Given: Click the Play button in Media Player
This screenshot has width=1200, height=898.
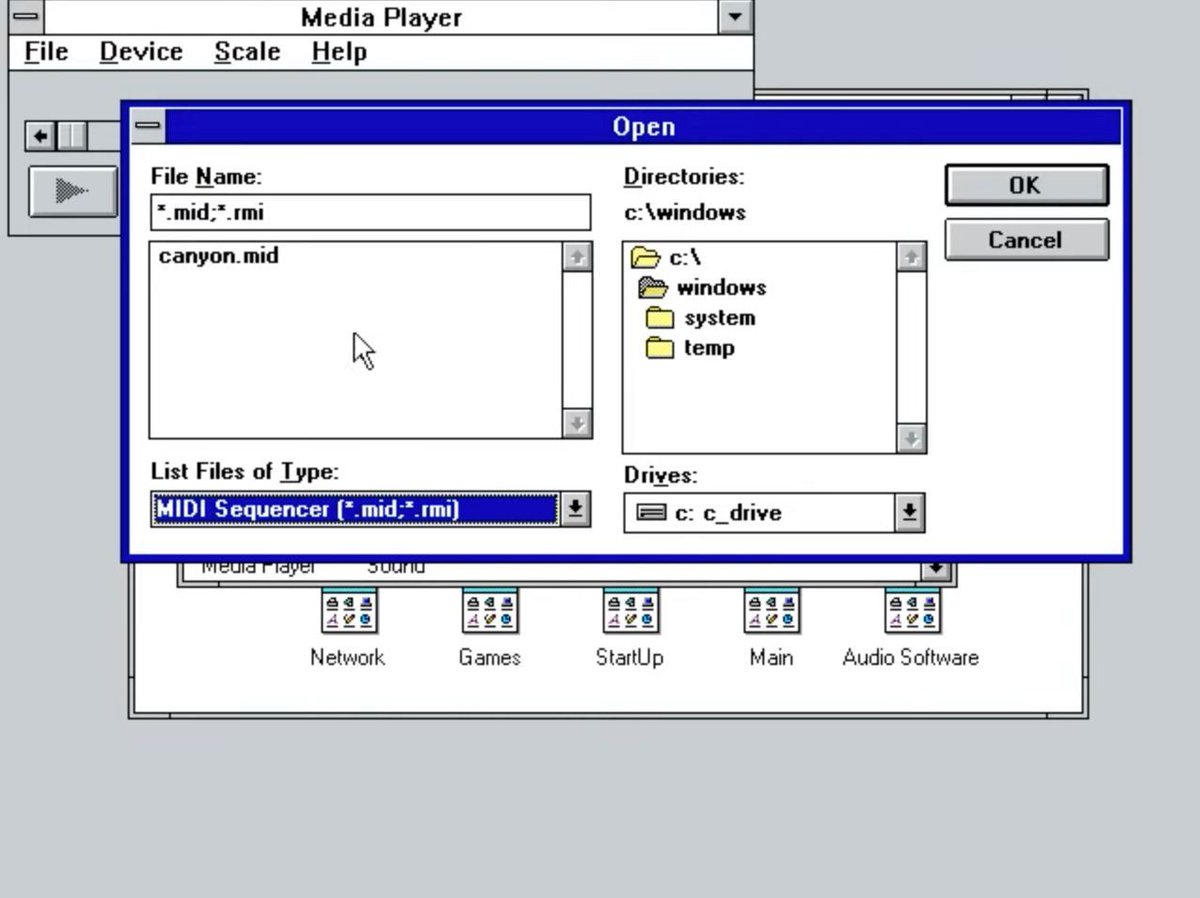Looking at the screenshot, I should tap(73, 190).
